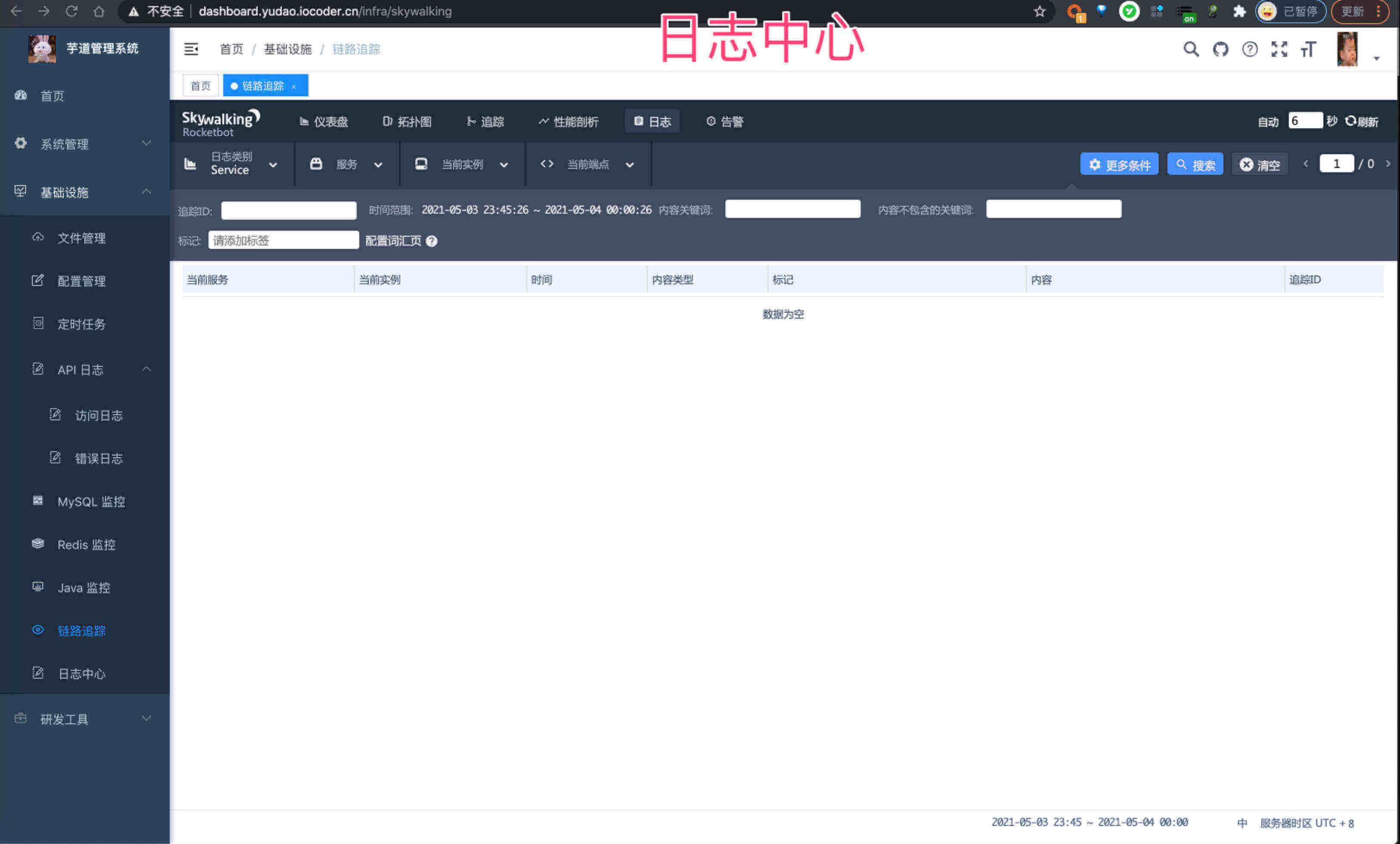Click the 搜索 search button
This screenshot has width=1400, height=844.
[1195, 164]
